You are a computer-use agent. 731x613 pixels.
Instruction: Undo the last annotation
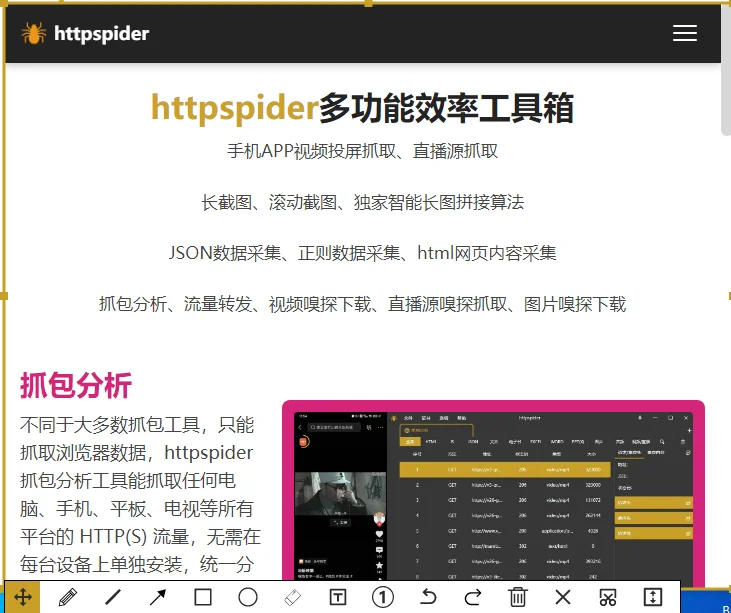(428, 597)
